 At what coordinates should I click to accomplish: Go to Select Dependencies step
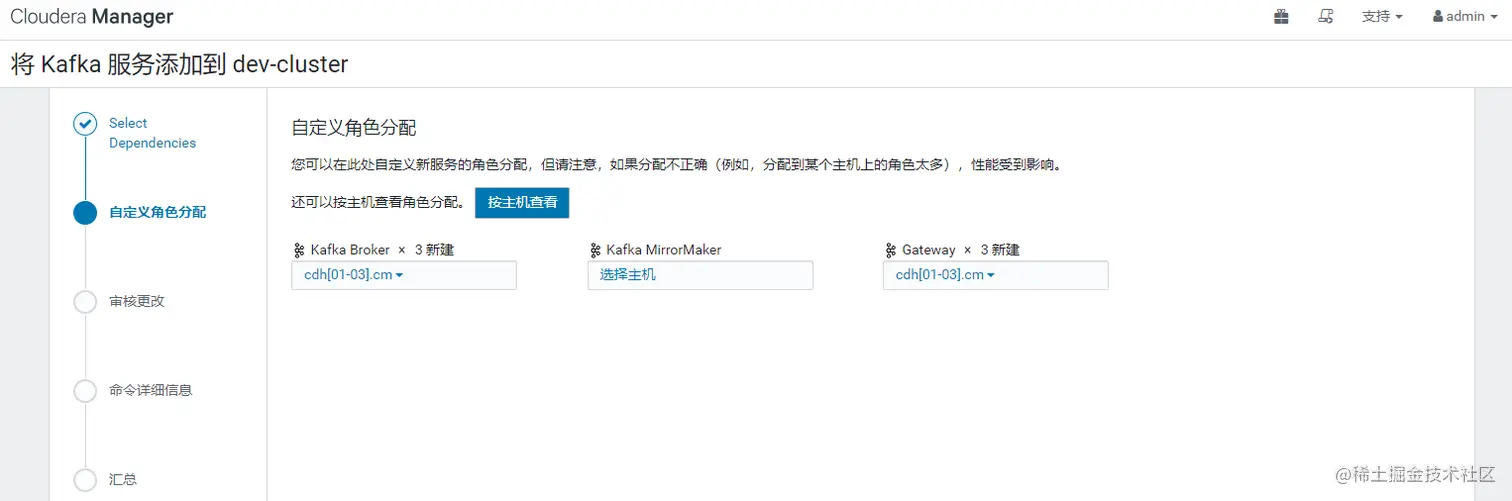(x=152, y=133)
